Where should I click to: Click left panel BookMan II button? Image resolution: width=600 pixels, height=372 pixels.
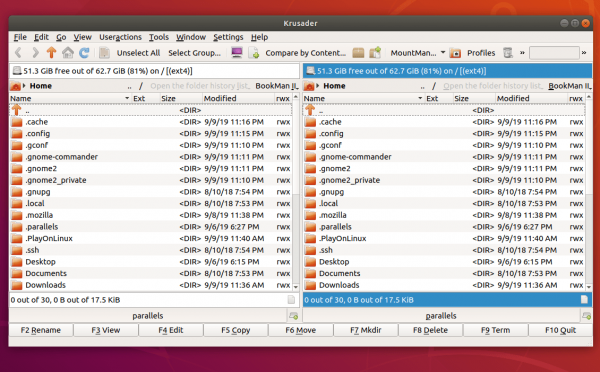click(x=277, y=86)
